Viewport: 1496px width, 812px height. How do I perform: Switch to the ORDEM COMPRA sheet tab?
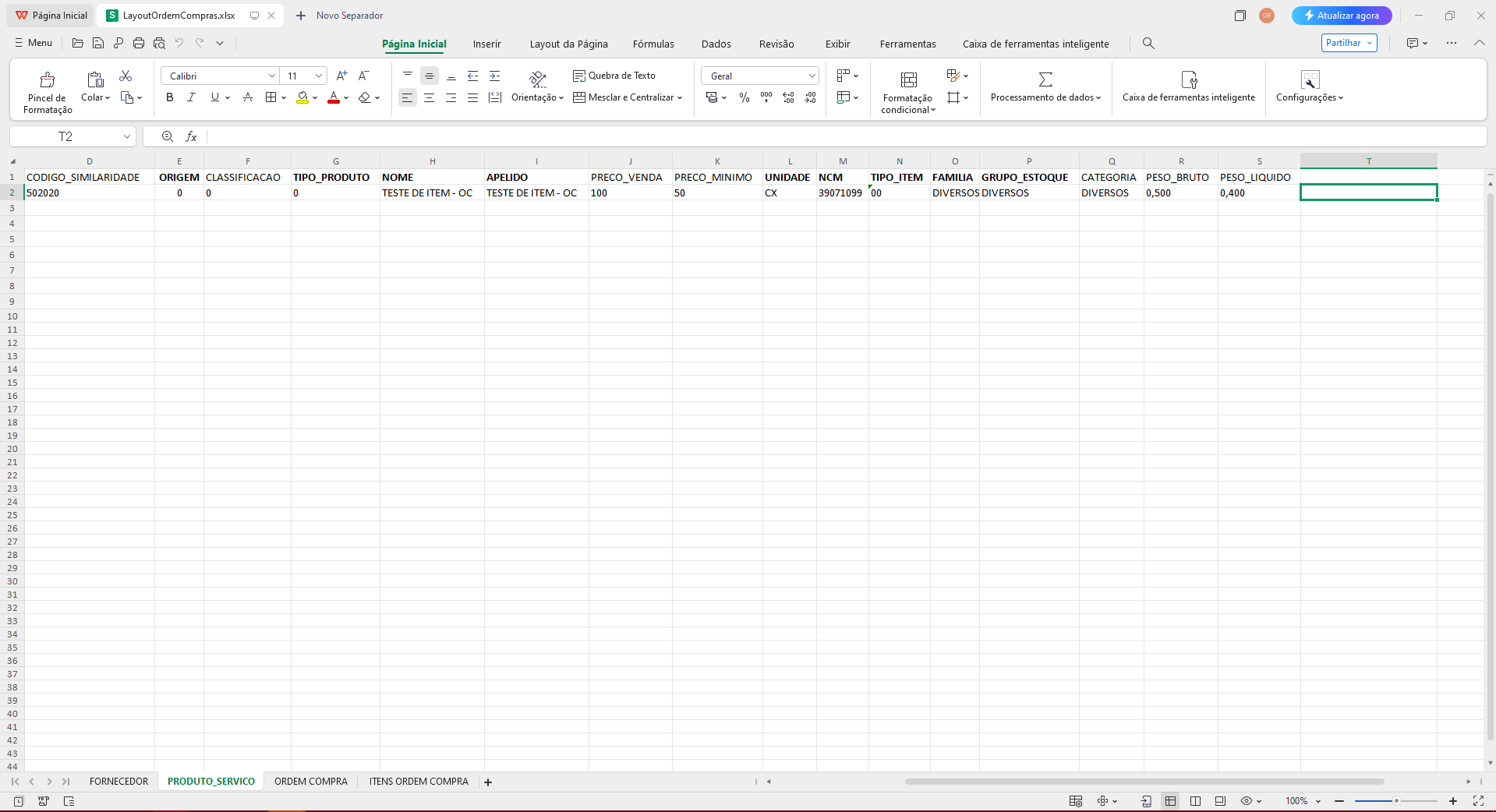click(x=311, y=782)
